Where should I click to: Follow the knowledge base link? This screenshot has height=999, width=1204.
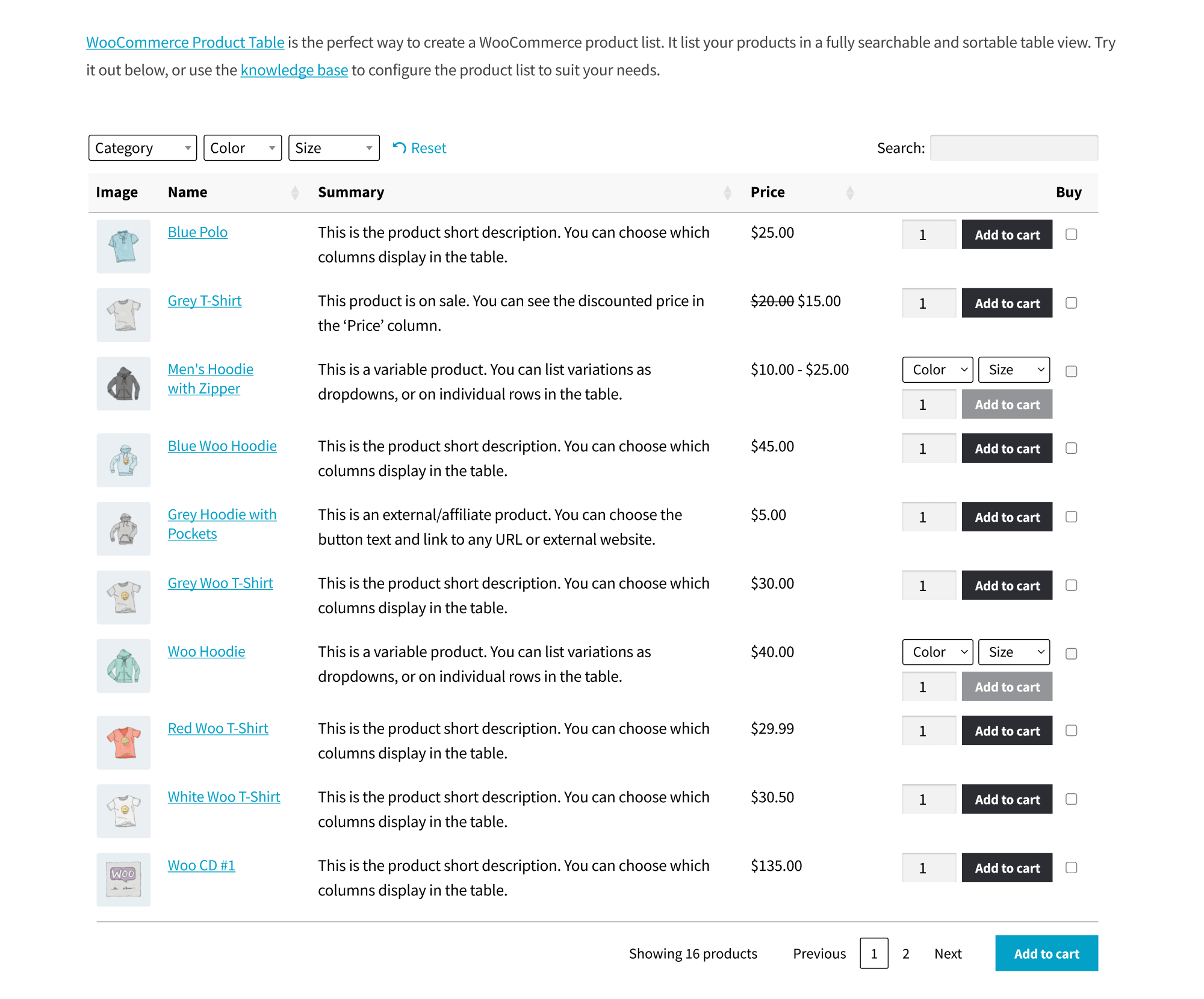(x=294, y=70)
